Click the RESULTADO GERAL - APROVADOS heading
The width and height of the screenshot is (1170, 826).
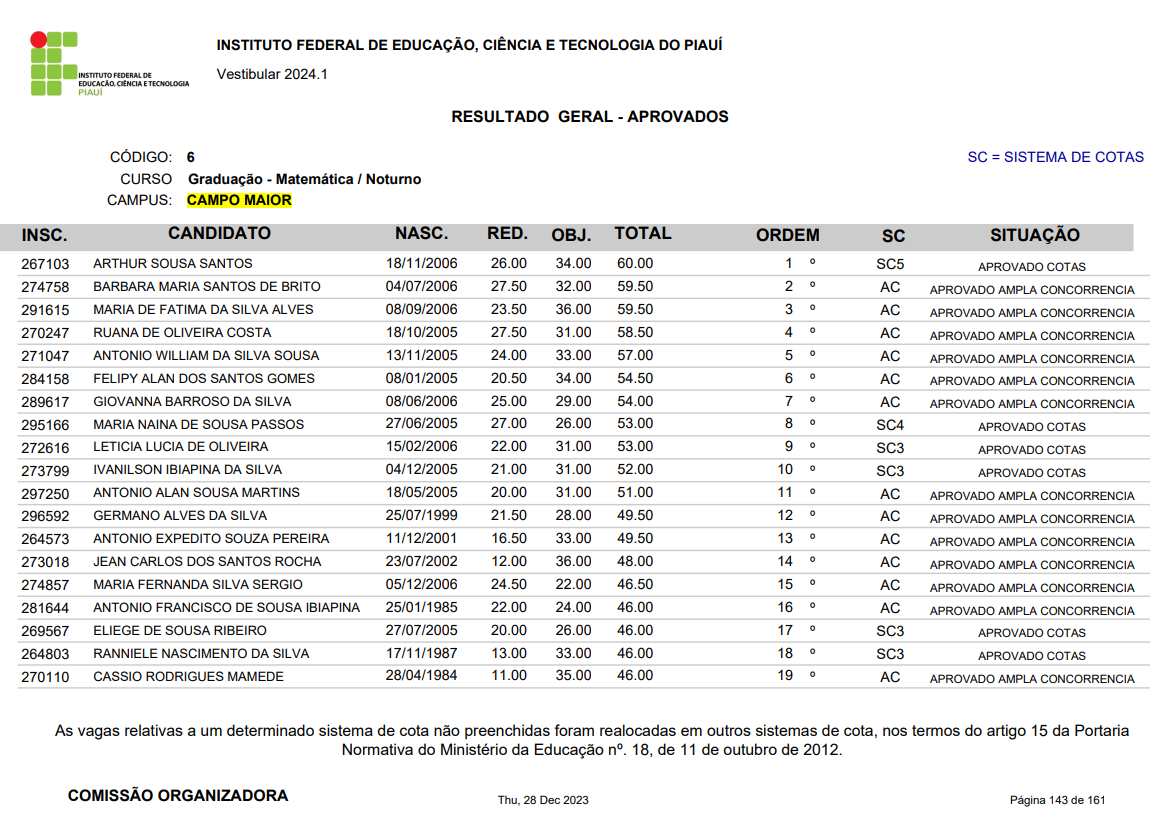(589, 117)
